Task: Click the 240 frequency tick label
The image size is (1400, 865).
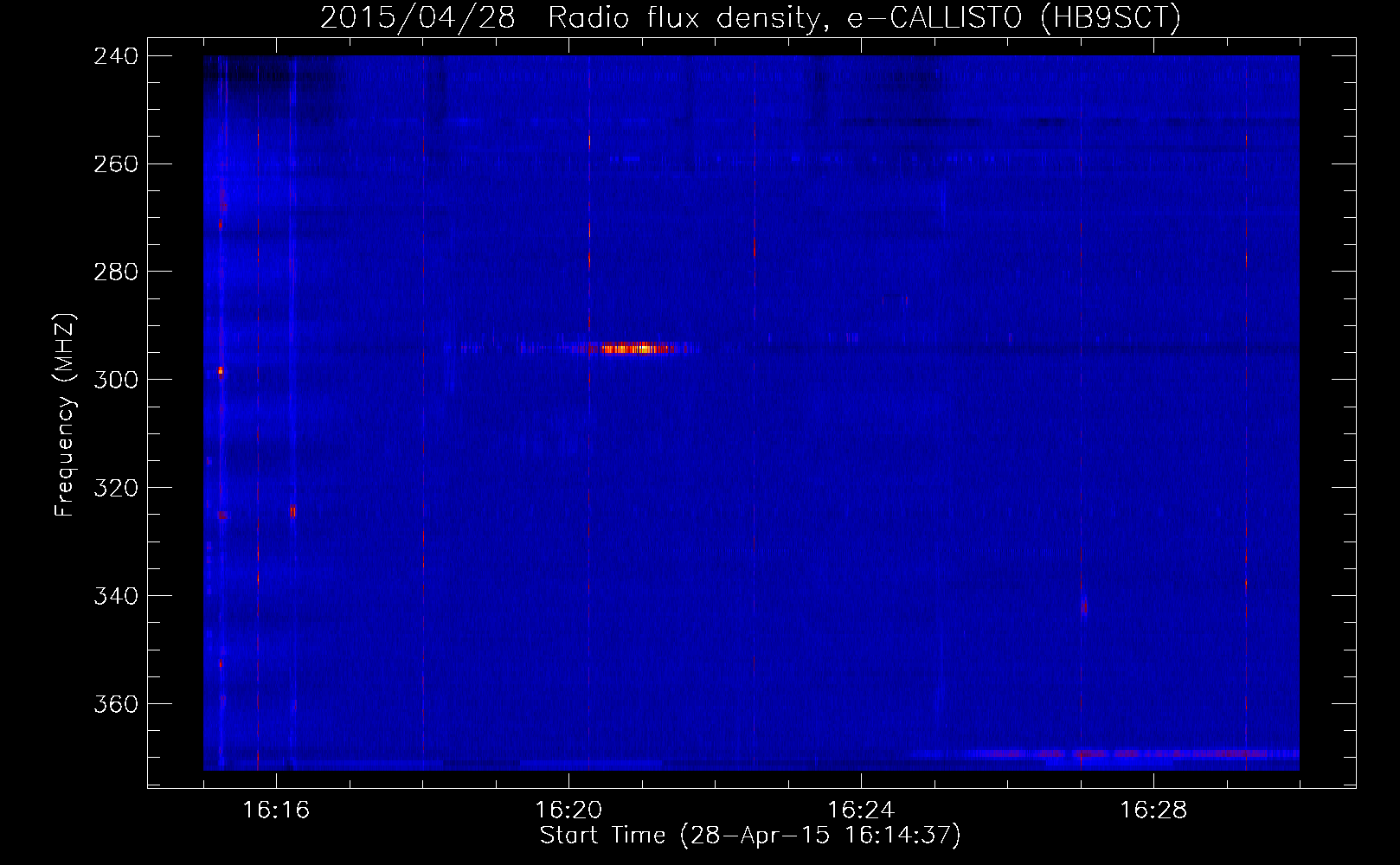Action: tap(116, 56)
